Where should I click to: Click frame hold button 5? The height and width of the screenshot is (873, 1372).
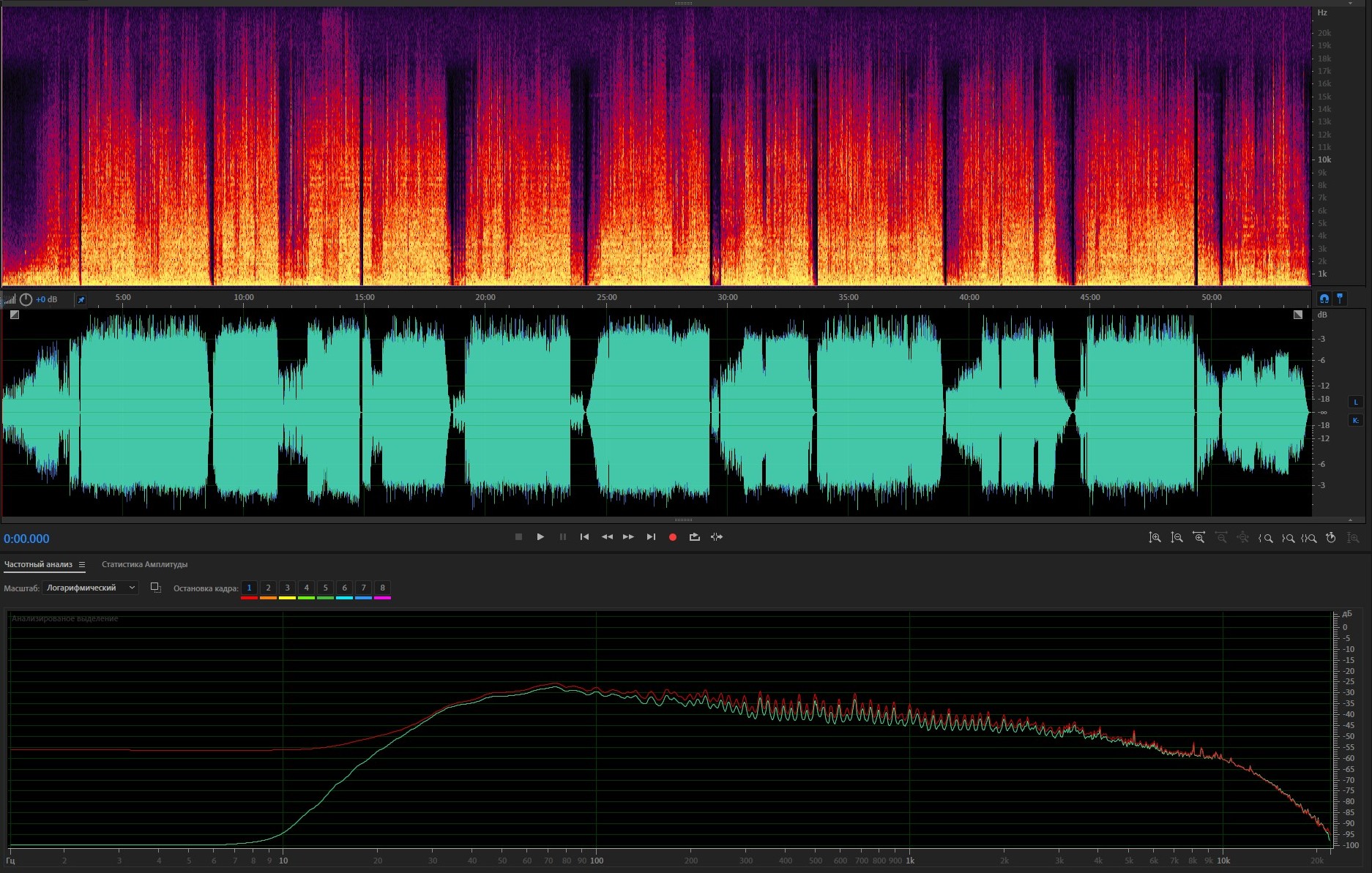click(x=325, y=588)
